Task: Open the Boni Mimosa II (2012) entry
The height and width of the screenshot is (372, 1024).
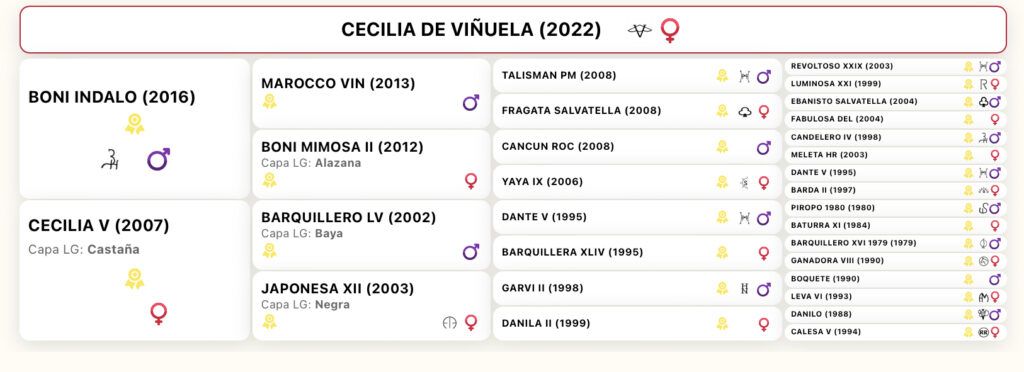Action: (371, 164)
